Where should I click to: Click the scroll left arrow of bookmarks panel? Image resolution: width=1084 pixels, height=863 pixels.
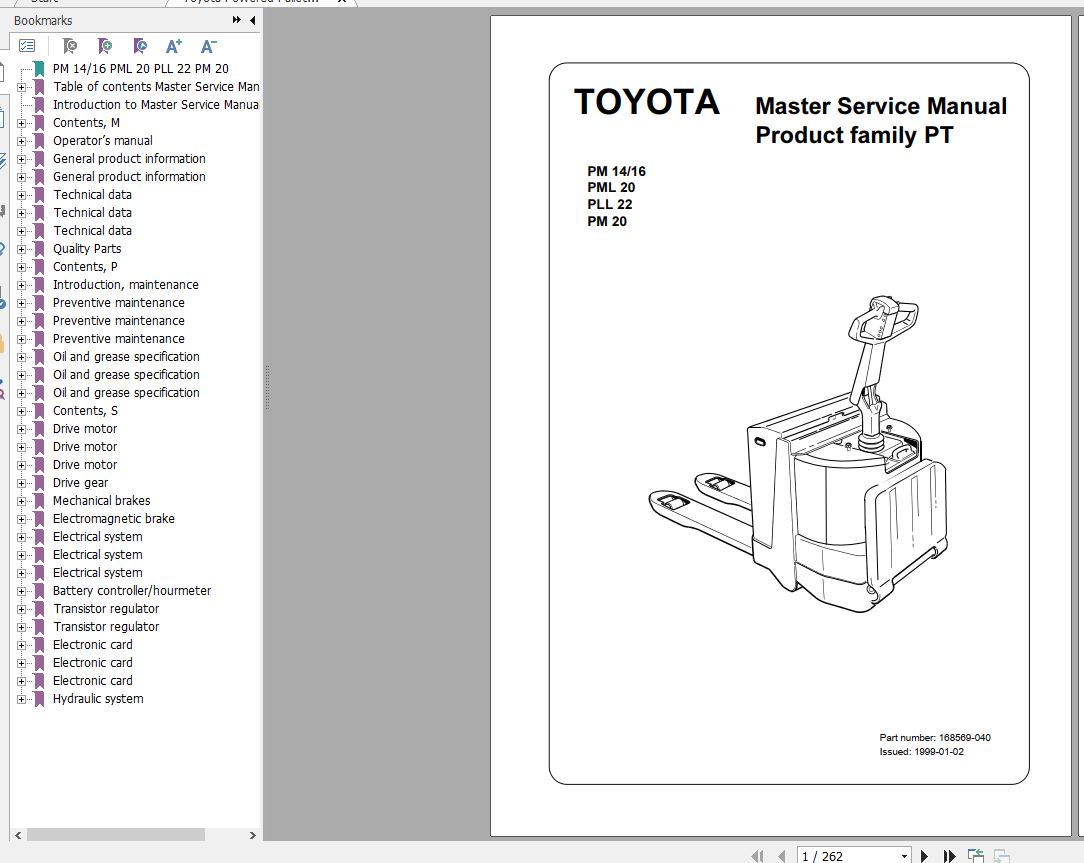[x=18, y=835]
